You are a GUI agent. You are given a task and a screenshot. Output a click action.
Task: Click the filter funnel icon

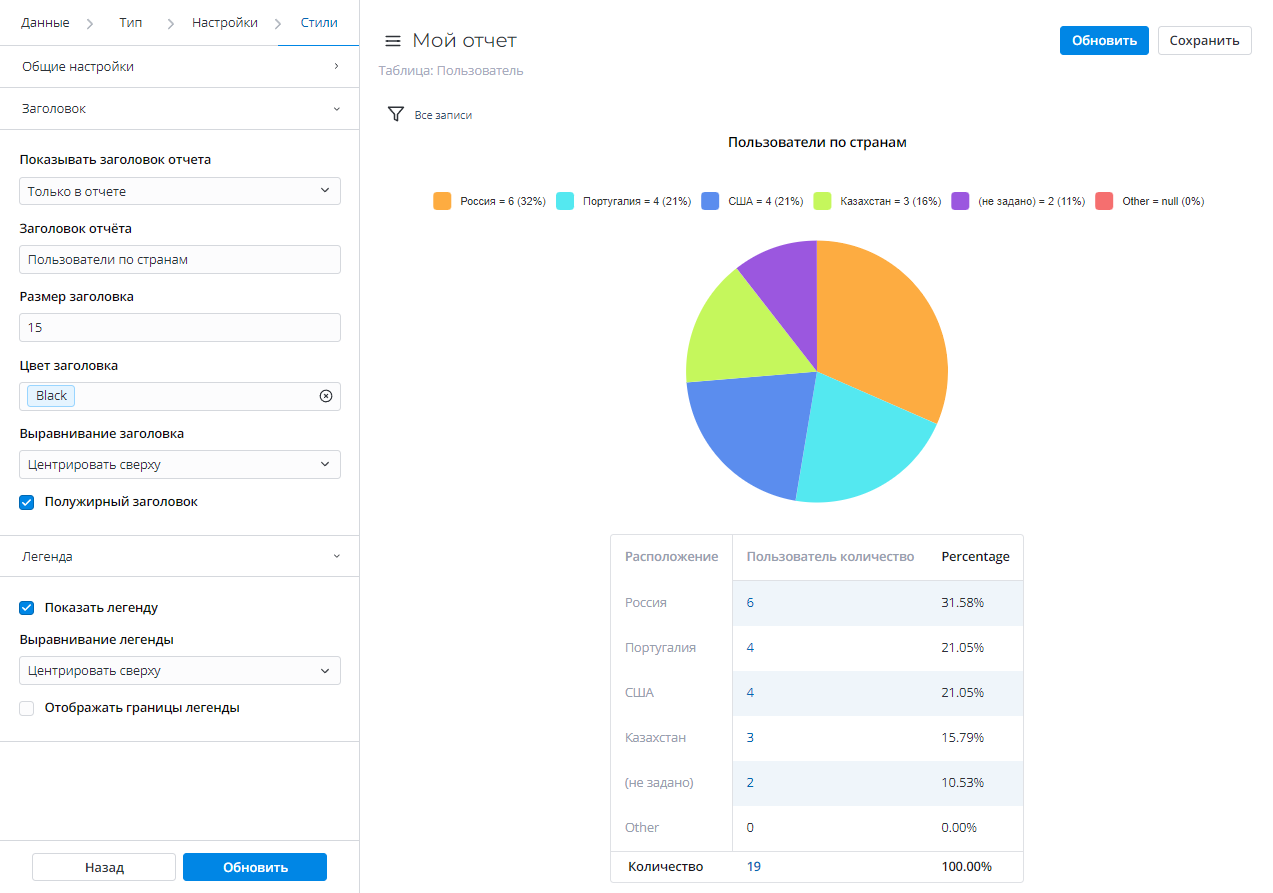click(x=395, y=115)
